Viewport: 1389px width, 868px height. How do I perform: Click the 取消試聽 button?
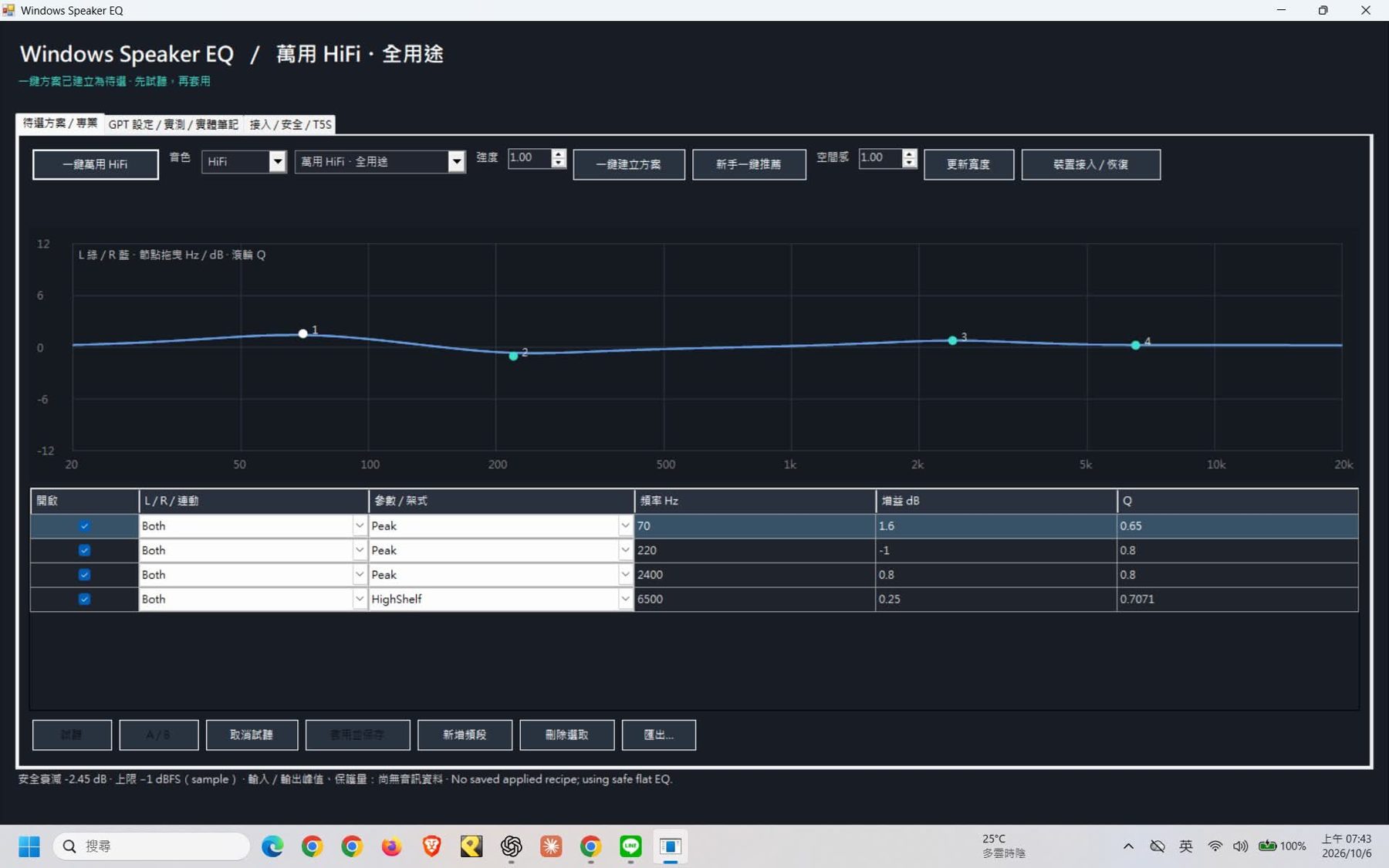click(x=252, y=735)
